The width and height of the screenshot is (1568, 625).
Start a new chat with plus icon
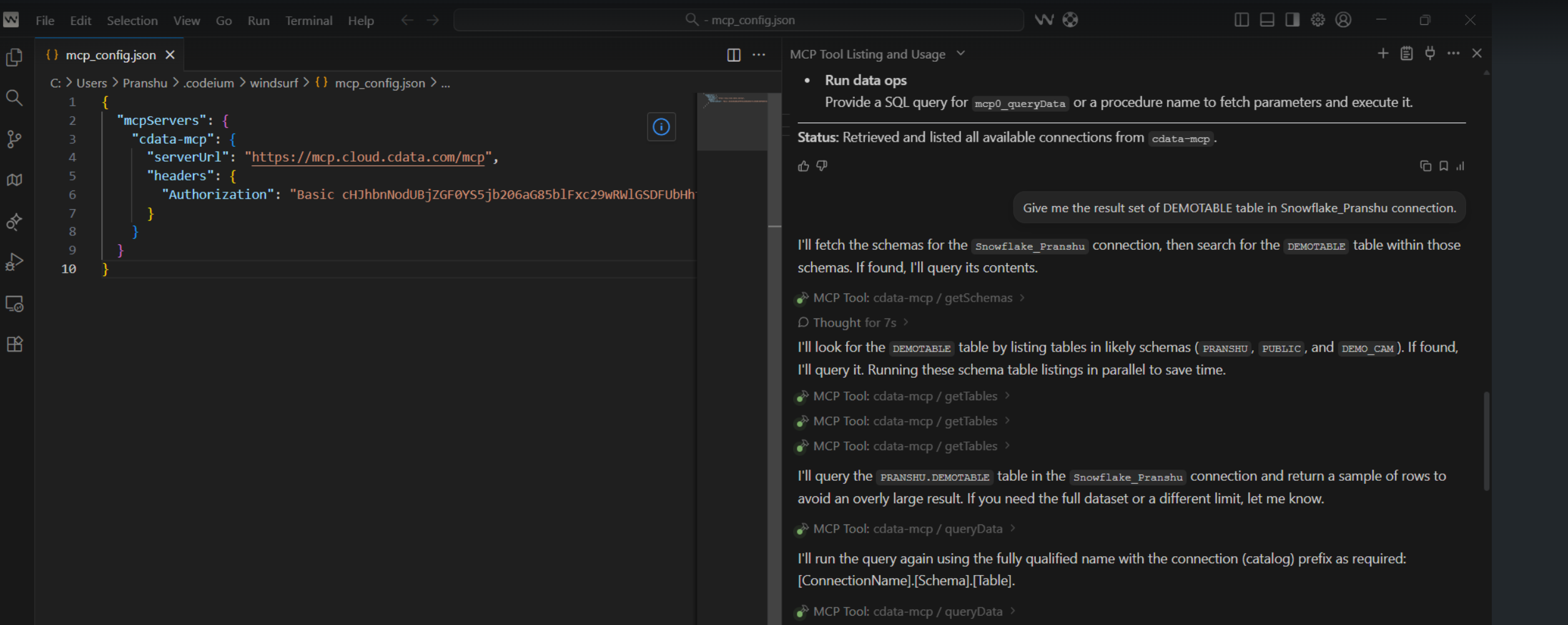pyautogui.click(x=1383, y=54)
